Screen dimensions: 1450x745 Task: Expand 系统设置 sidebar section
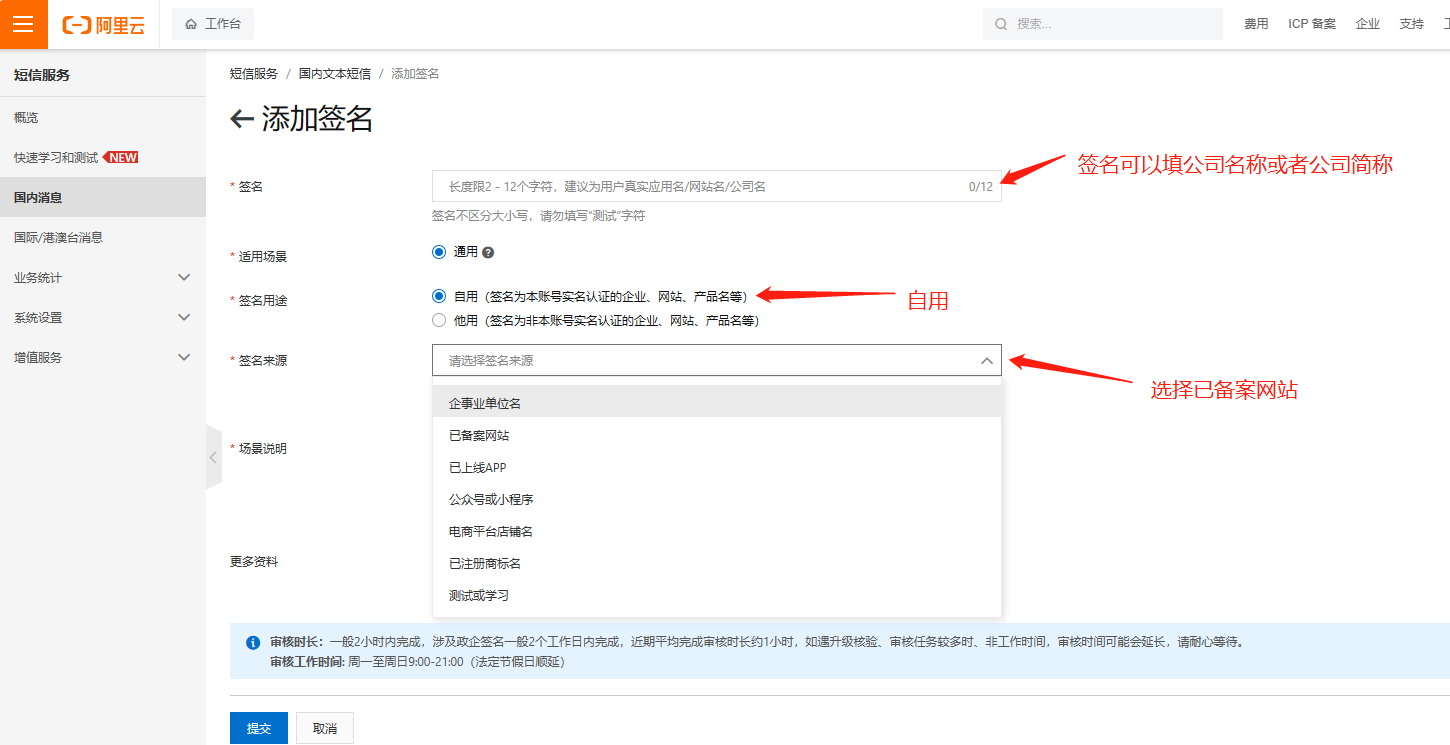click(103, 318)
